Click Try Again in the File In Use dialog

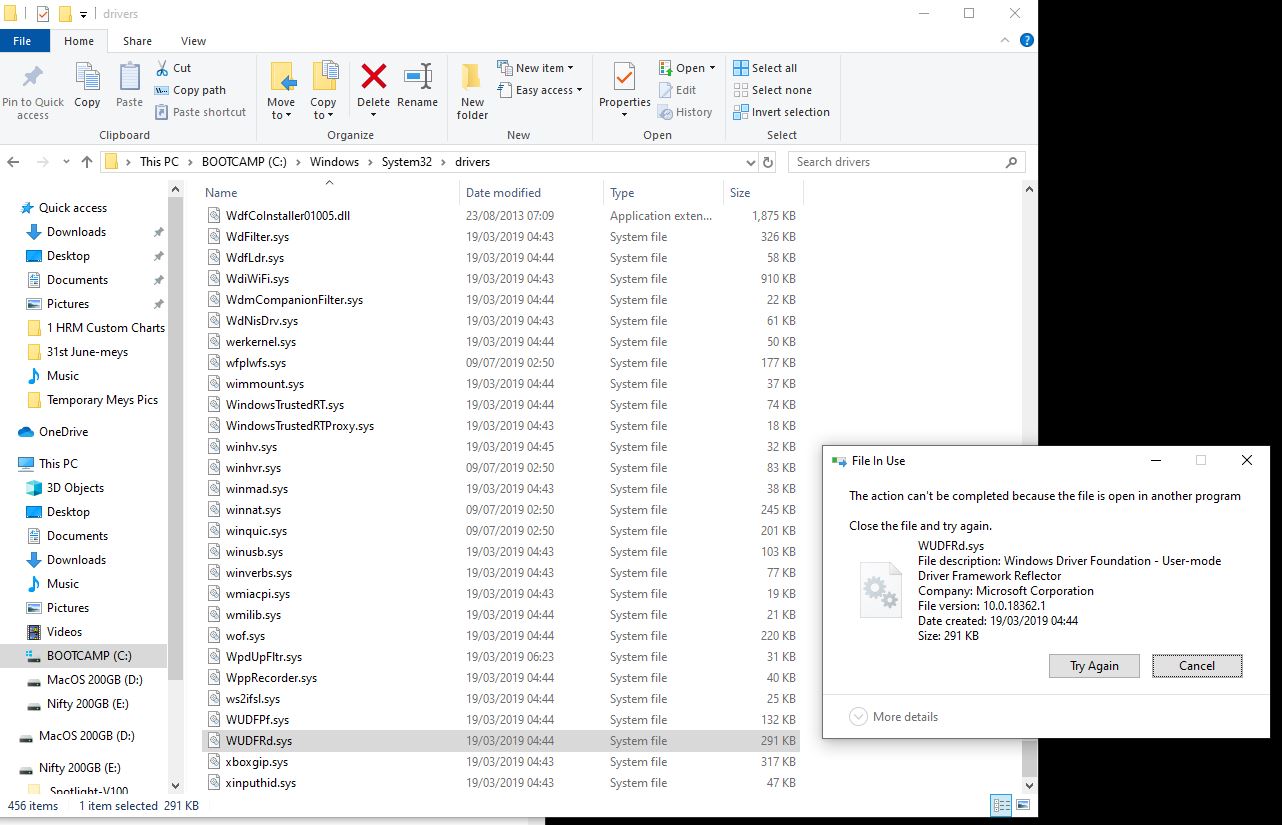[1094, 665]
